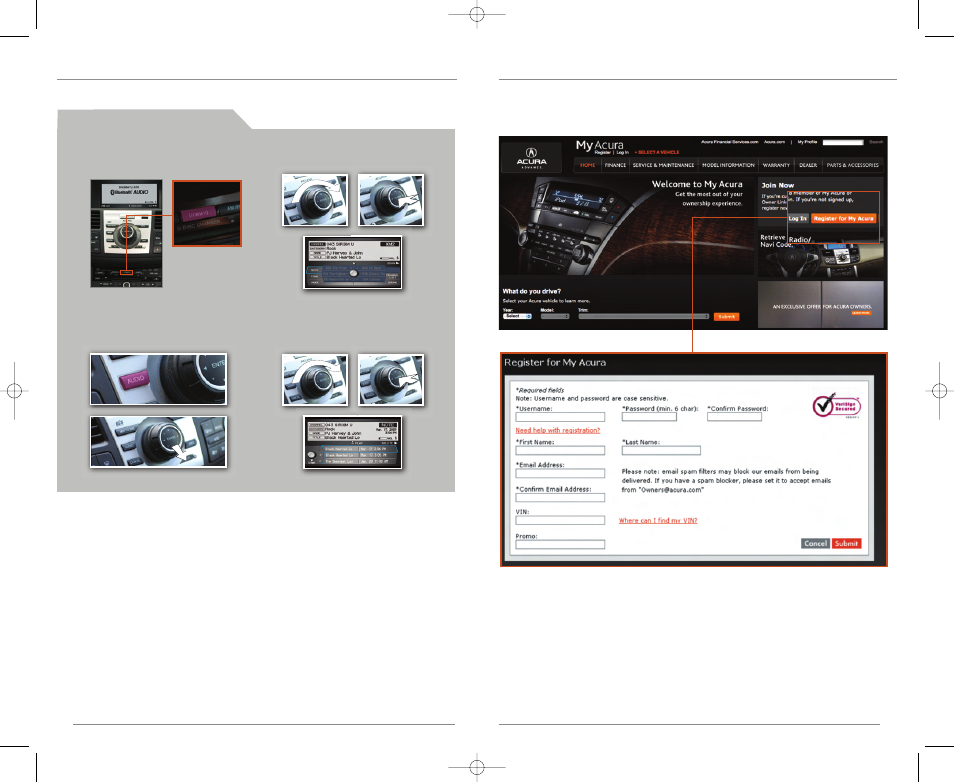Click the Welcome to My Acura dashboard image
The height and width of the screenshot is (782, 954).
point(627,225)
